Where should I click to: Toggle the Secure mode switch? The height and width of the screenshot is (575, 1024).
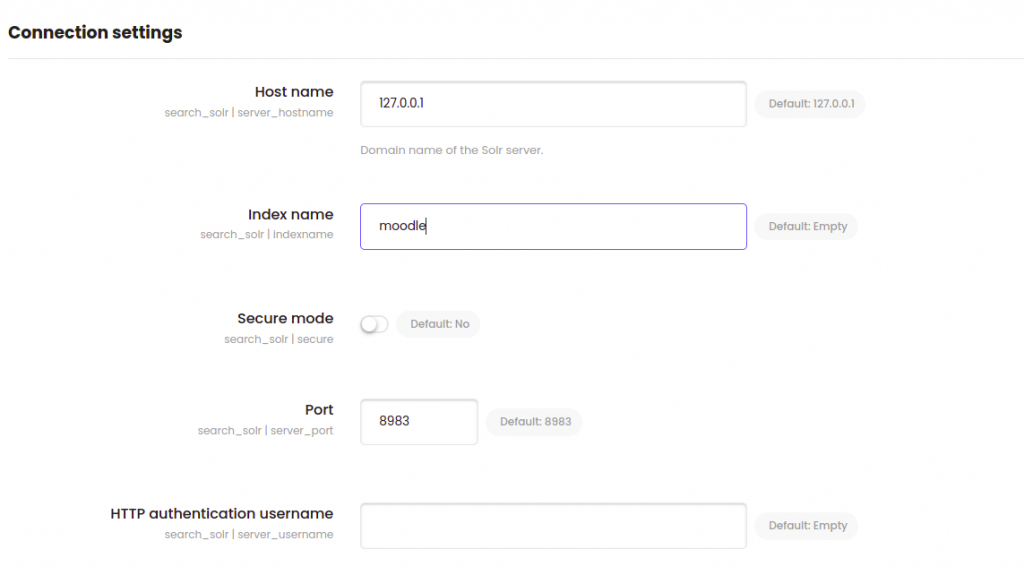pyautogui.click(x=374, y=324)
